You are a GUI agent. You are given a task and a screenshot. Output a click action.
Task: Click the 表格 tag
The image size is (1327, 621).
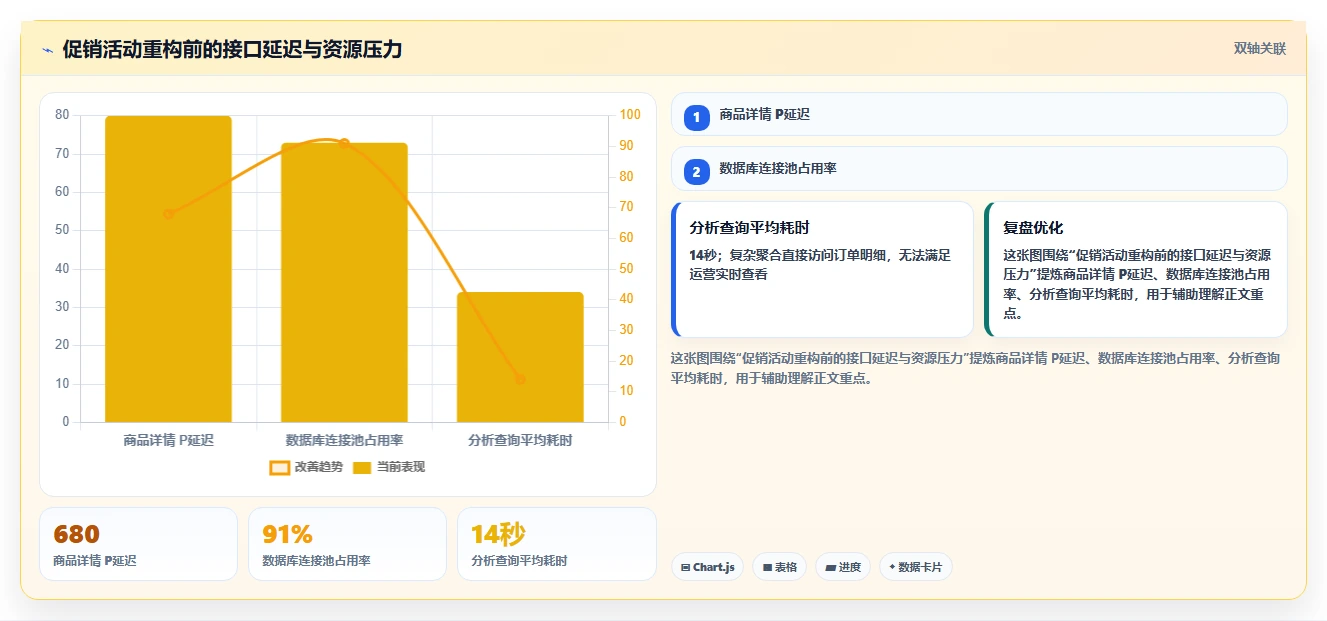pos(779,567)
